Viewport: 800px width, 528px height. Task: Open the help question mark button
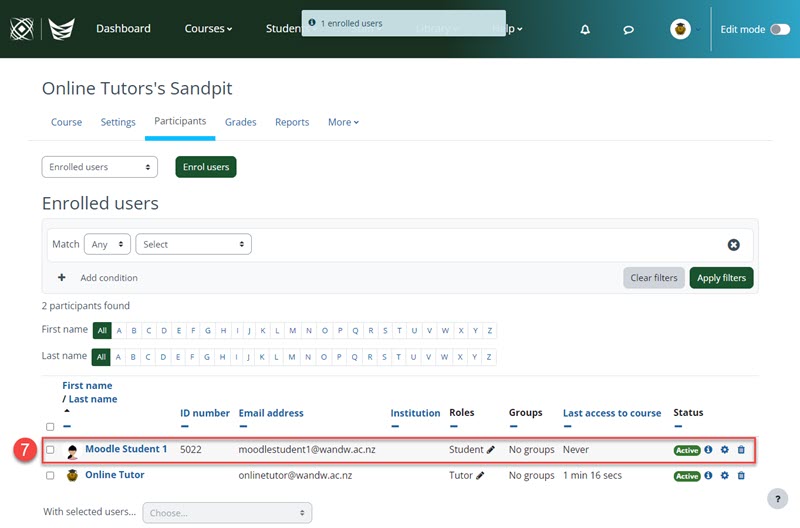778,499
